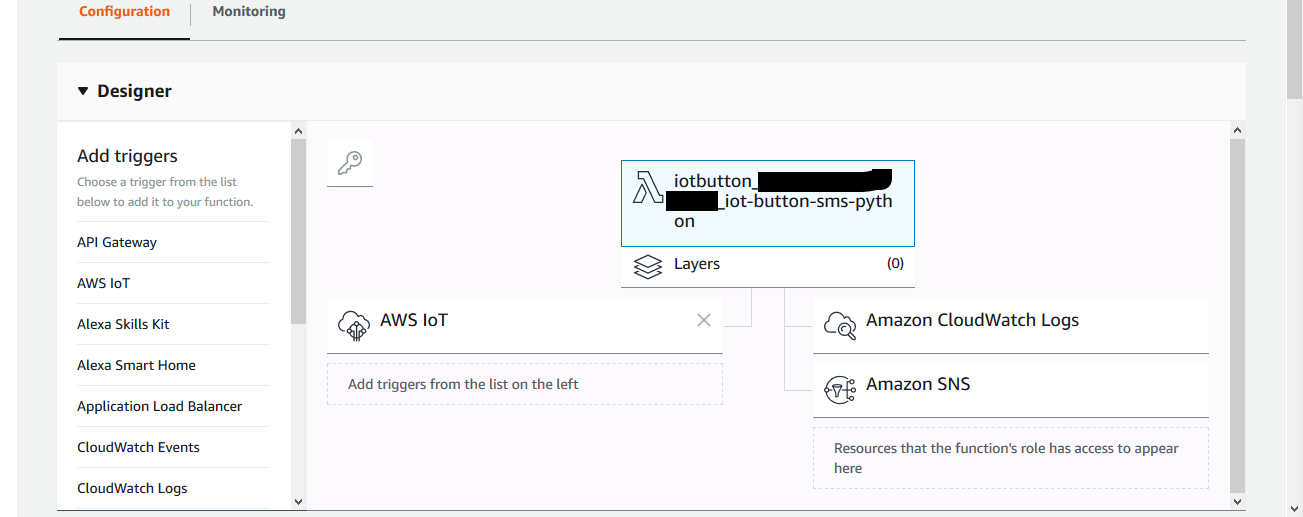Click the page vertical scrollbar thumb
This screenshot has height=517, width=1303.
(1295, 50)
